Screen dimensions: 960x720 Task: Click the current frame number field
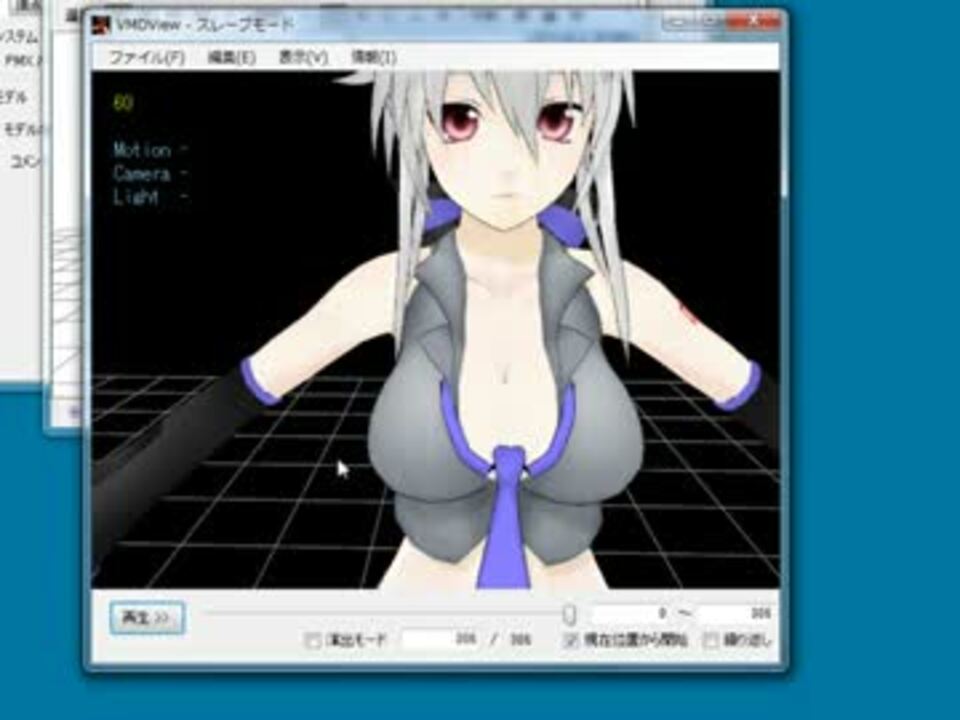(x=441, y=639)
